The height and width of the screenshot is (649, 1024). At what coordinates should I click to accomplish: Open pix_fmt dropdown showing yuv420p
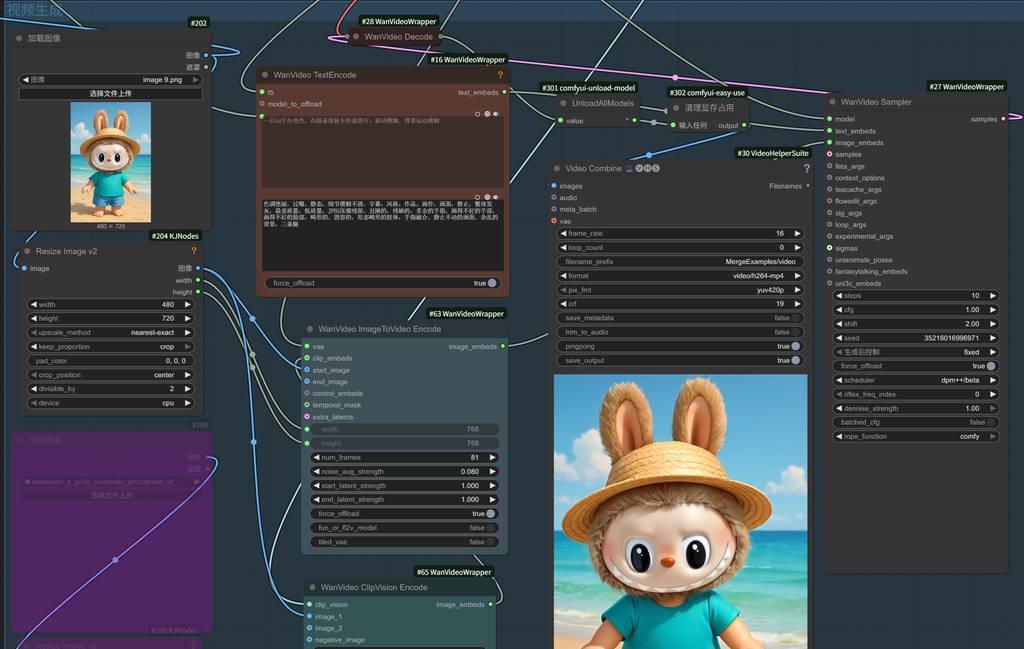click(x=680, y=290)
